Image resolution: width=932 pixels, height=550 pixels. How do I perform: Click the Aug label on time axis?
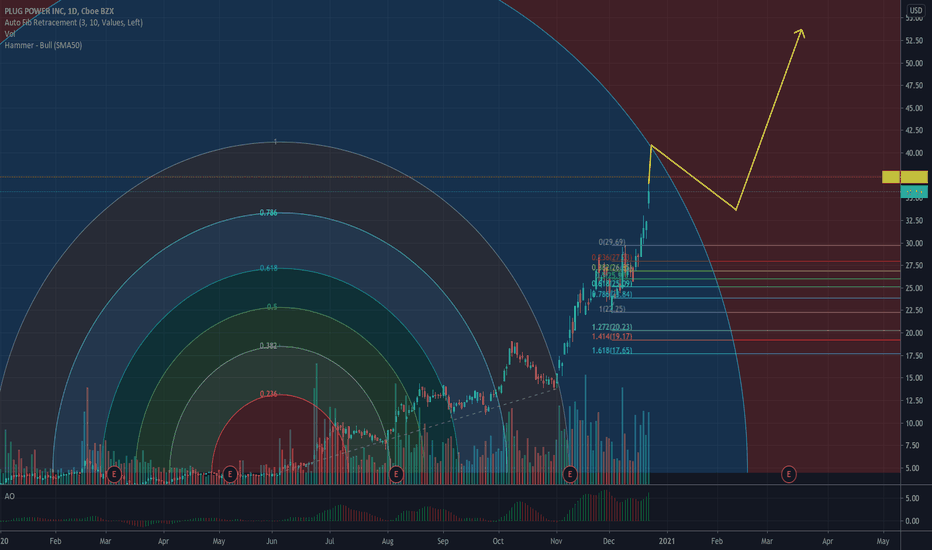pyautogui.click(x=388, y=541)
